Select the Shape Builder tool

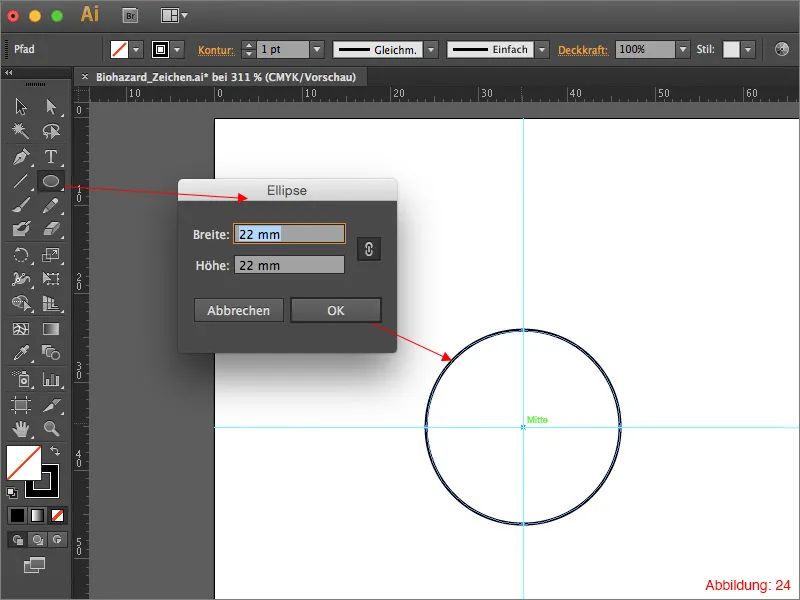[x=21, y=303]
